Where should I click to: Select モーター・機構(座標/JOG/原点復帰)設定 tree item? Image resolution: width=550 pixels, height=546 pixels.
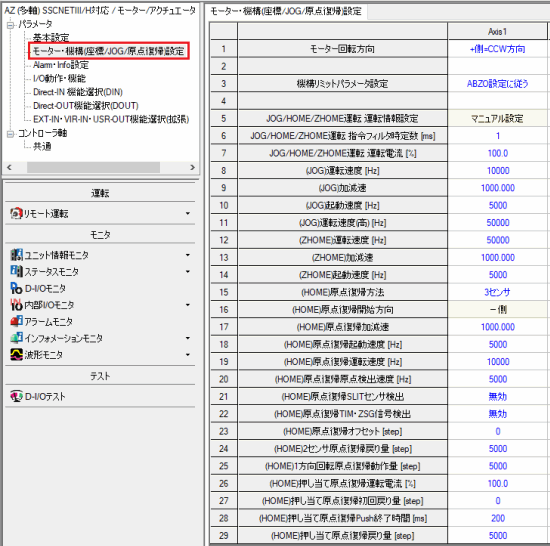108,51
